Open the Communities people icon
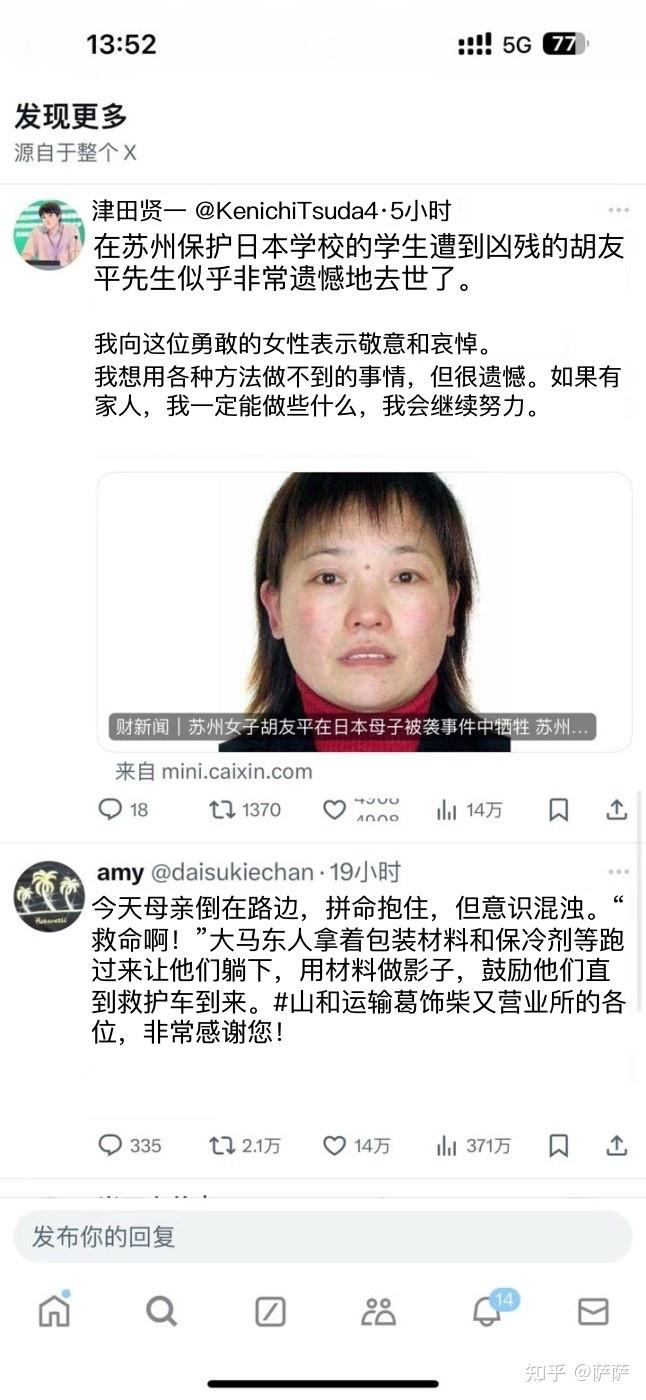Viewport: 646px width, 1400px height. (x=378, y=1311)
